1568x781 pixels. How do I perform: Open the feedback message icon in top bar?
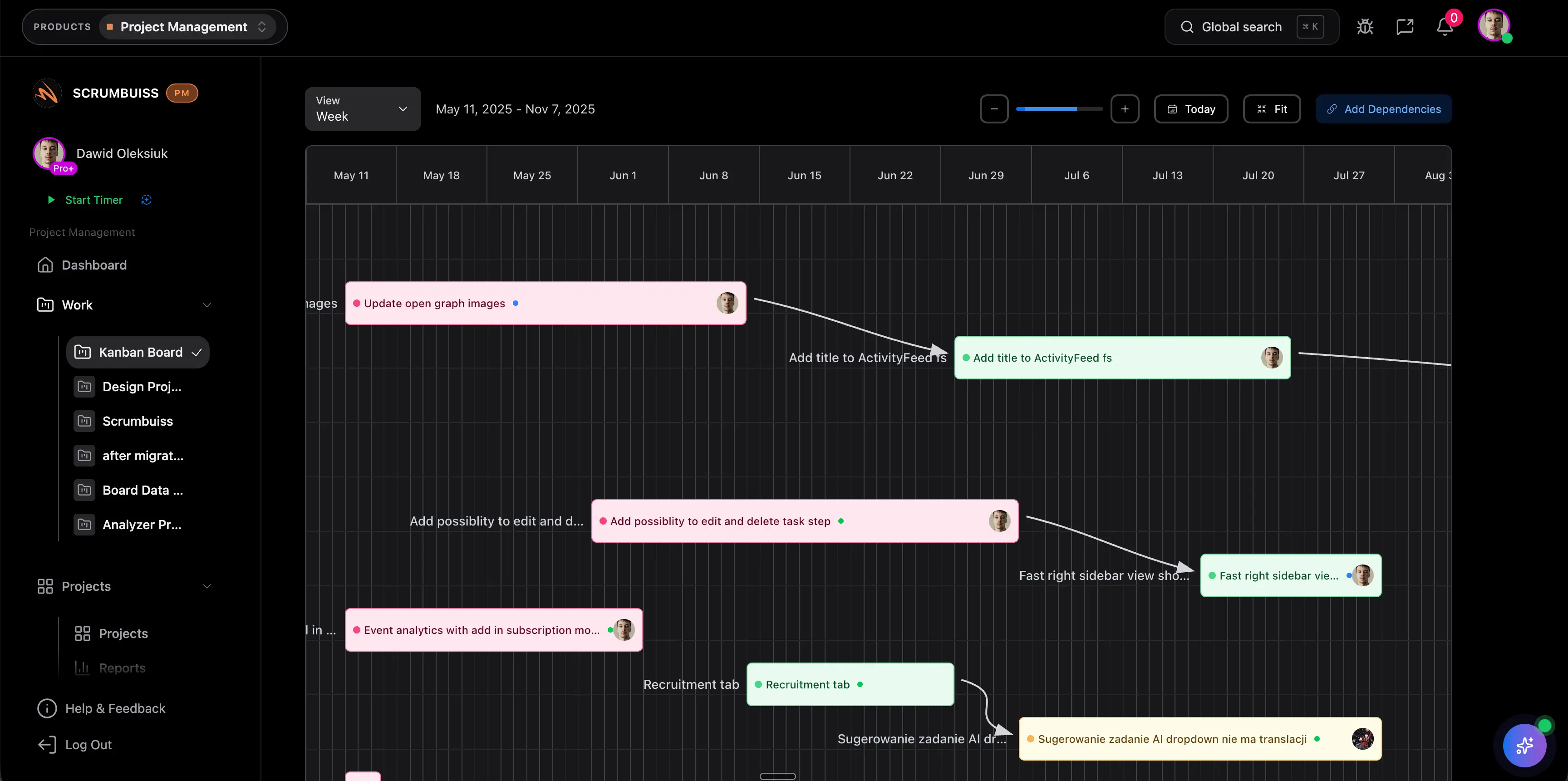tap(1406, 26)
